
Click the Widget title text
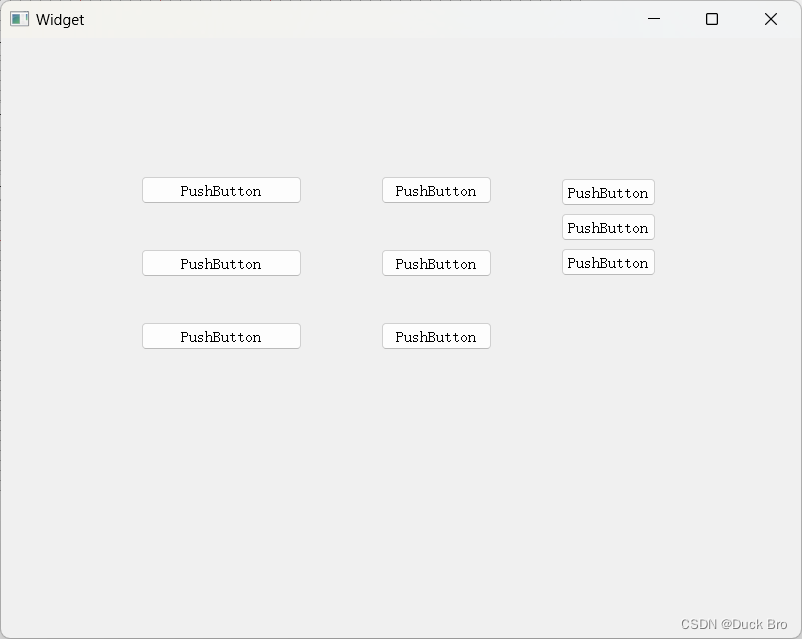coord(60,19)
